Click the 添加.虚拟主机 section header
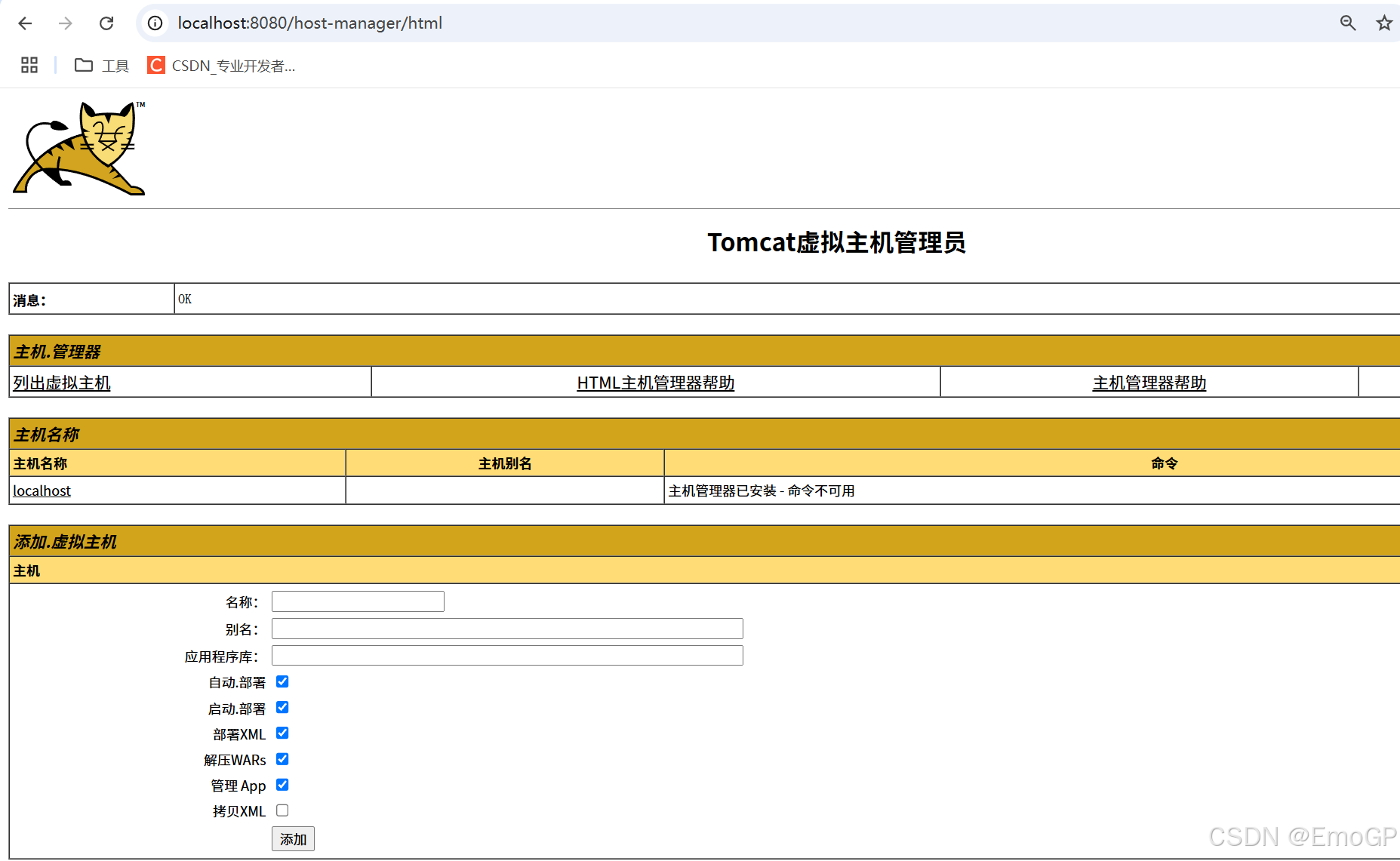This screenshot has height=861, width=1400. click(66, 542)
